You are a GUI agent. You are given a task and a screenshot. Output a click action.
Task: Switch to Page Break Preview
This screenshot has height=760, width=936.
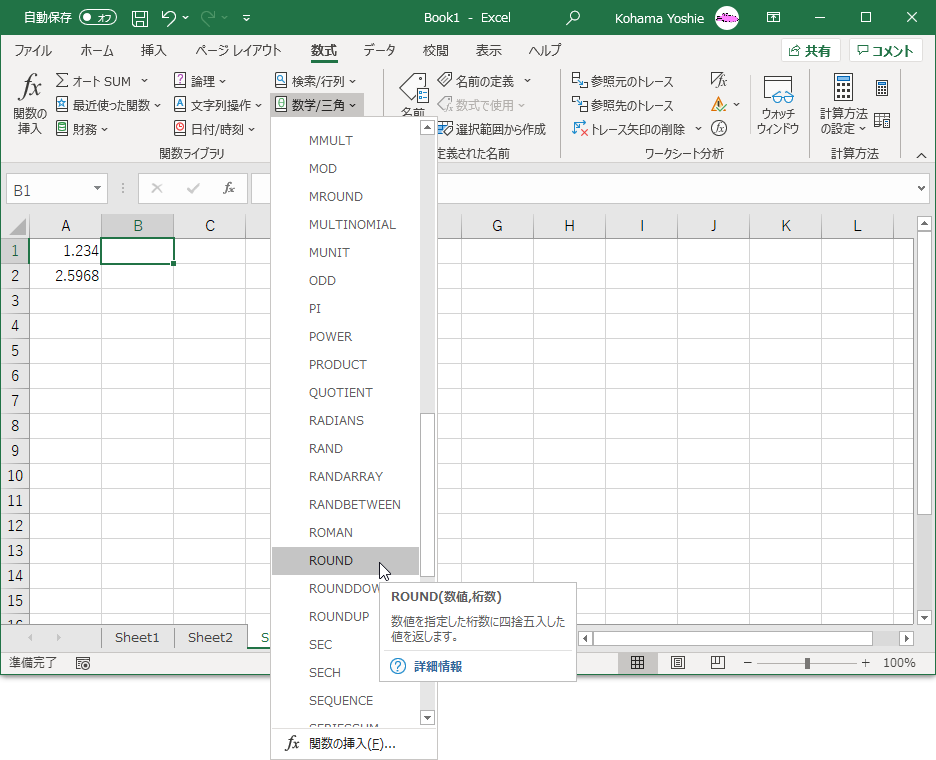click(x=718, y=663)
